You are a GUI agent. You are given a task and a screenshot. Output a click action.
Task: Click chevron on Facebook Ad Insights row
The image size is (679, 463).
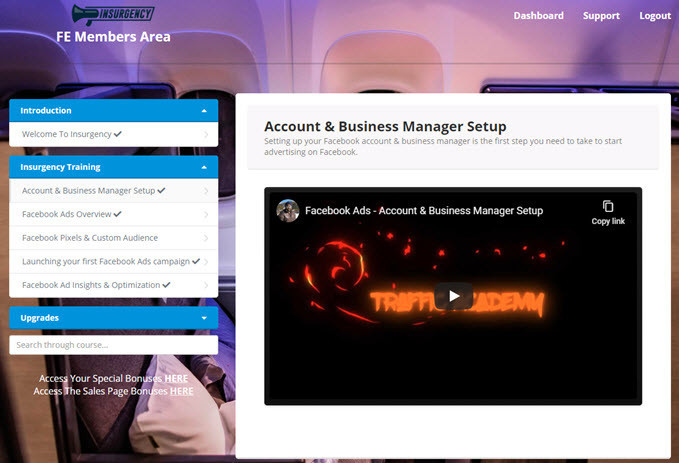[x=206, y=285]
